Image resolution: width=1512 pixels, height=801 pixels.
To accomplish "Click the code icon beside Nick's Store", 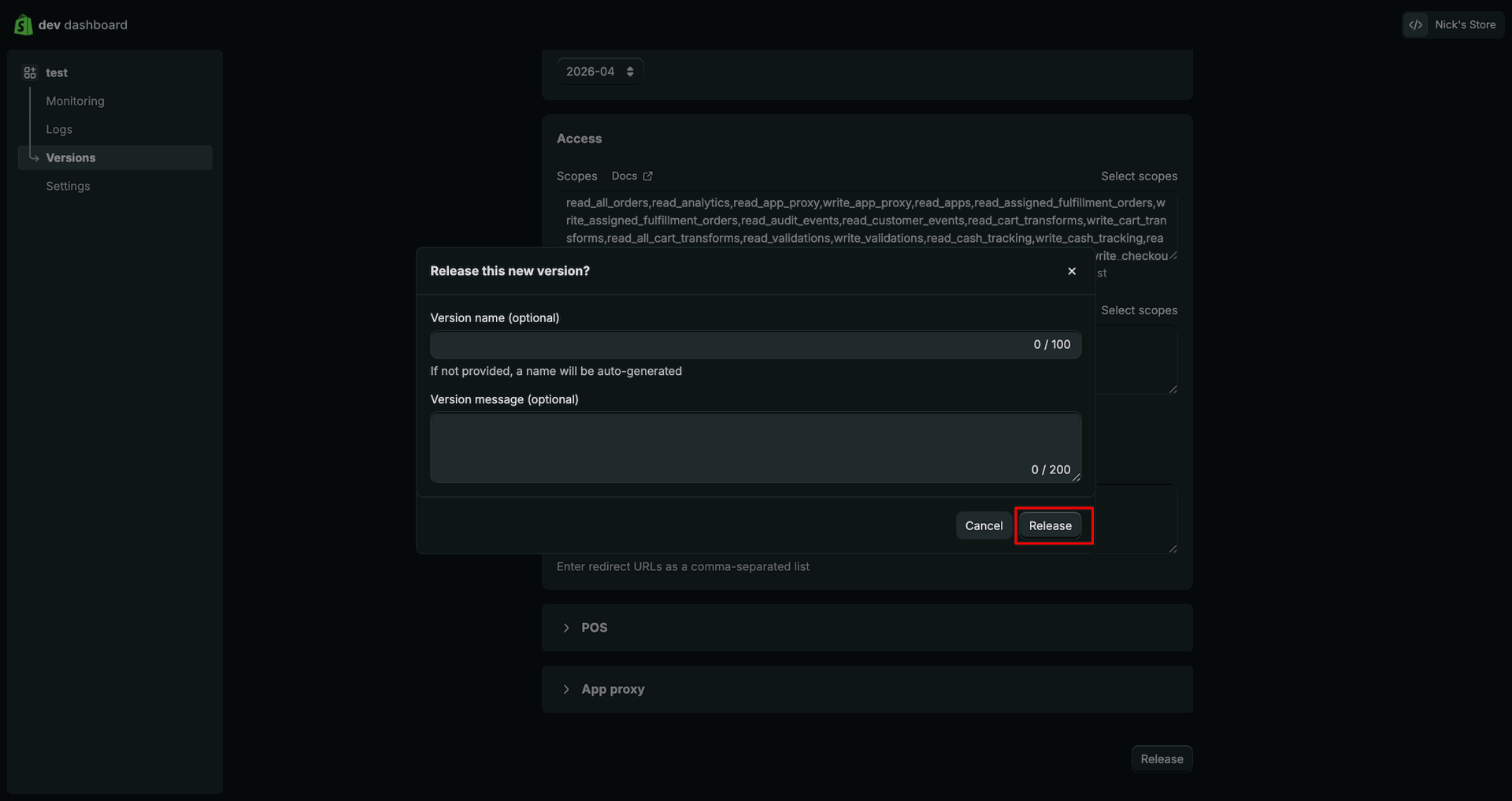I will [1415, 24].
